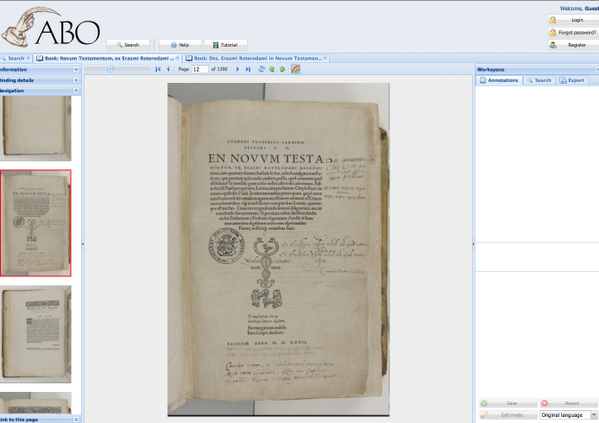Collapse the Information side panel

pyautogui.click(x=76, y=70)
